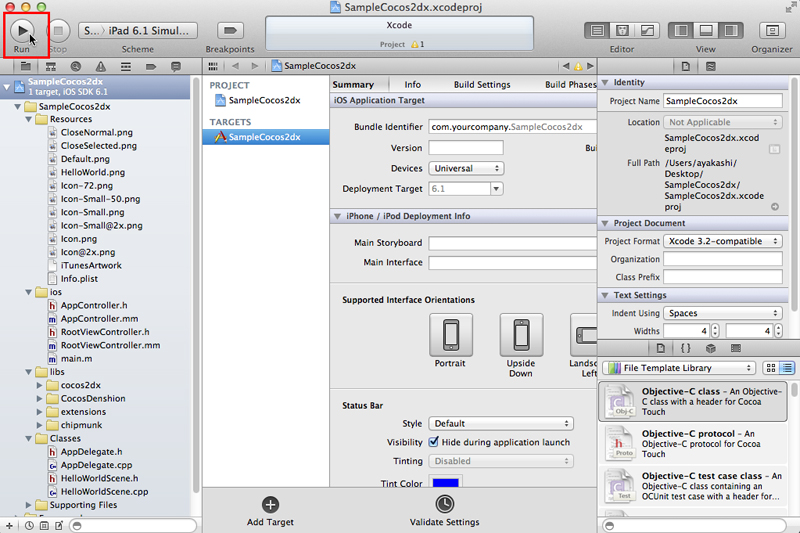Image resolution: width=800 pixels, height=533 pixels.
Task: Click the Main Storyboard field
Action: click(x=512, y=243)
